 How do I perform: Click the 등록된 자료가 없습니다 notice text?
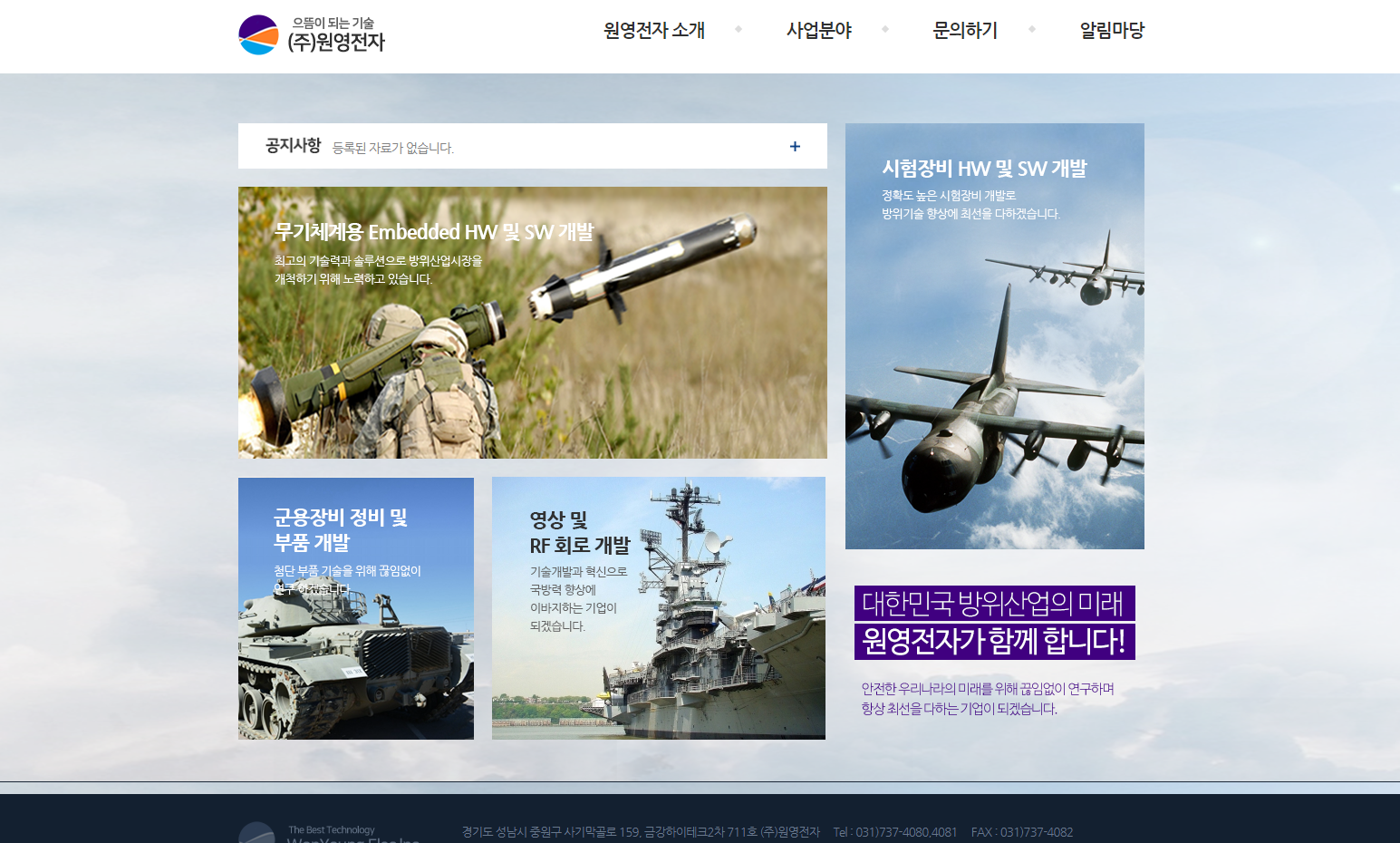coord(392,148)
